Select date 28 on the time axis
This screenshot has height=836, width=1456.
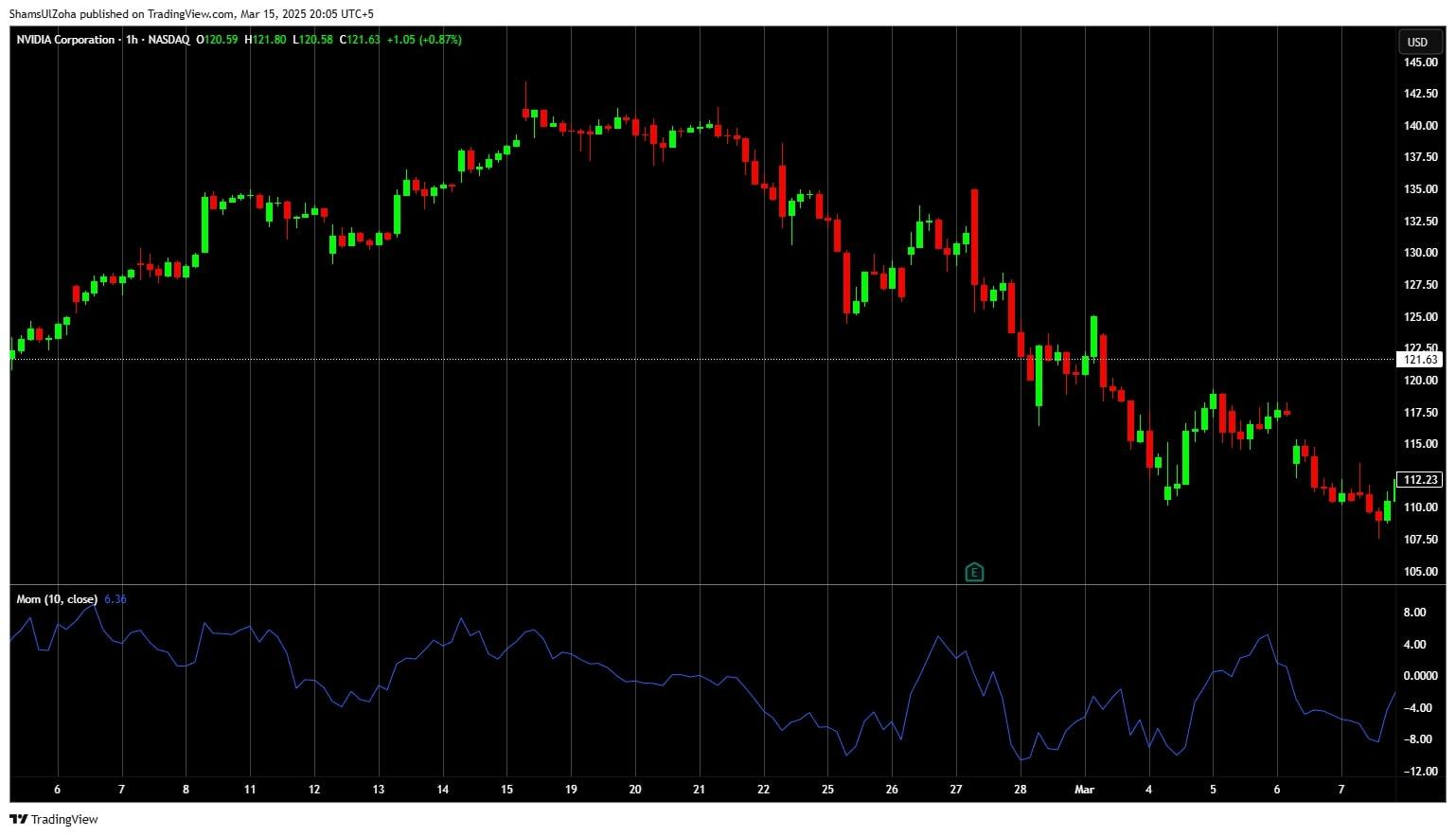(x=1021, y=790)
